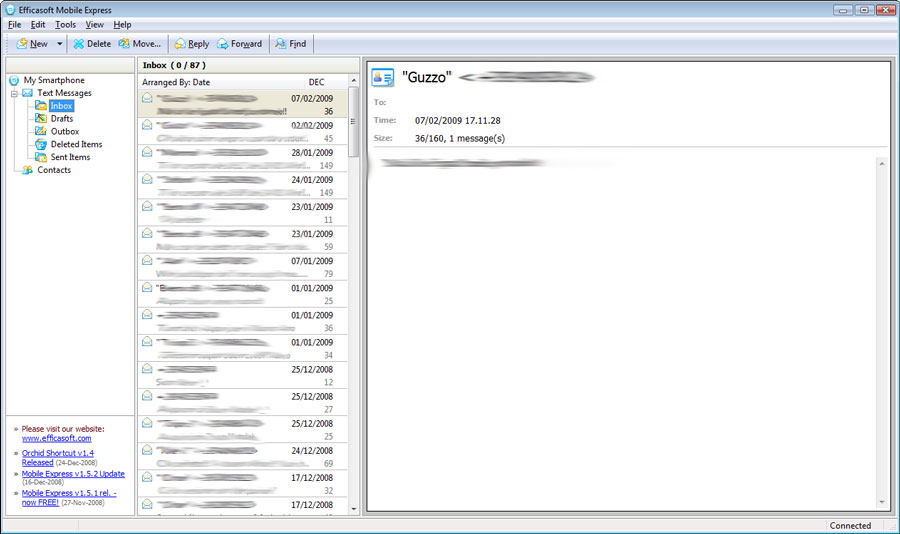
Task: Click the Find toolbar button
Action: (x=290, y=44)
